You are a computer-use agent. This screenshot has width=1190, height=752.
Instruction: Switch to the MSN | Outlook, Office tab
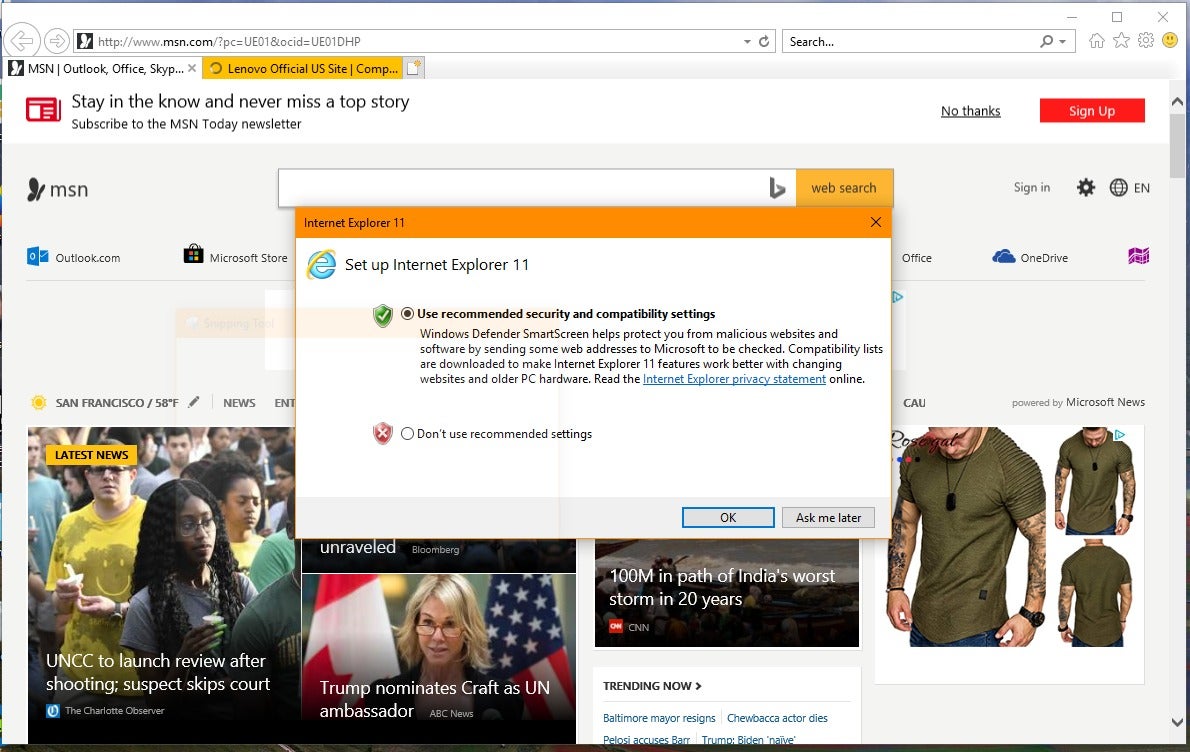[105, 68]
